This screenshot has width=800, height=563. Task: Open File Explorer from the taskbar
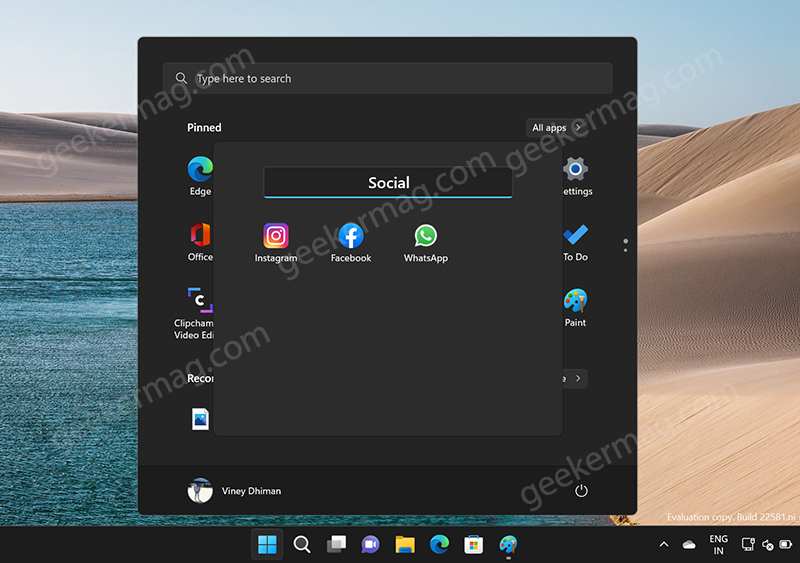(x=405, y=545)
